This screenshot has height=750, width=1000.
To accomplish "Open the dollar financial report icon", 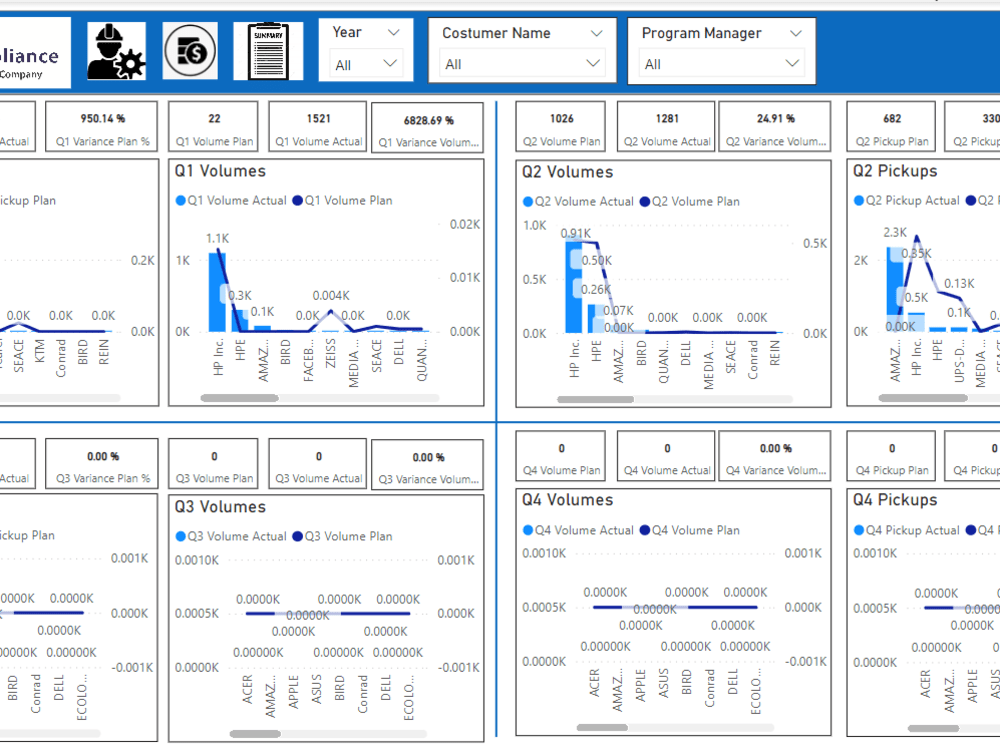I will tap(189, 49).
